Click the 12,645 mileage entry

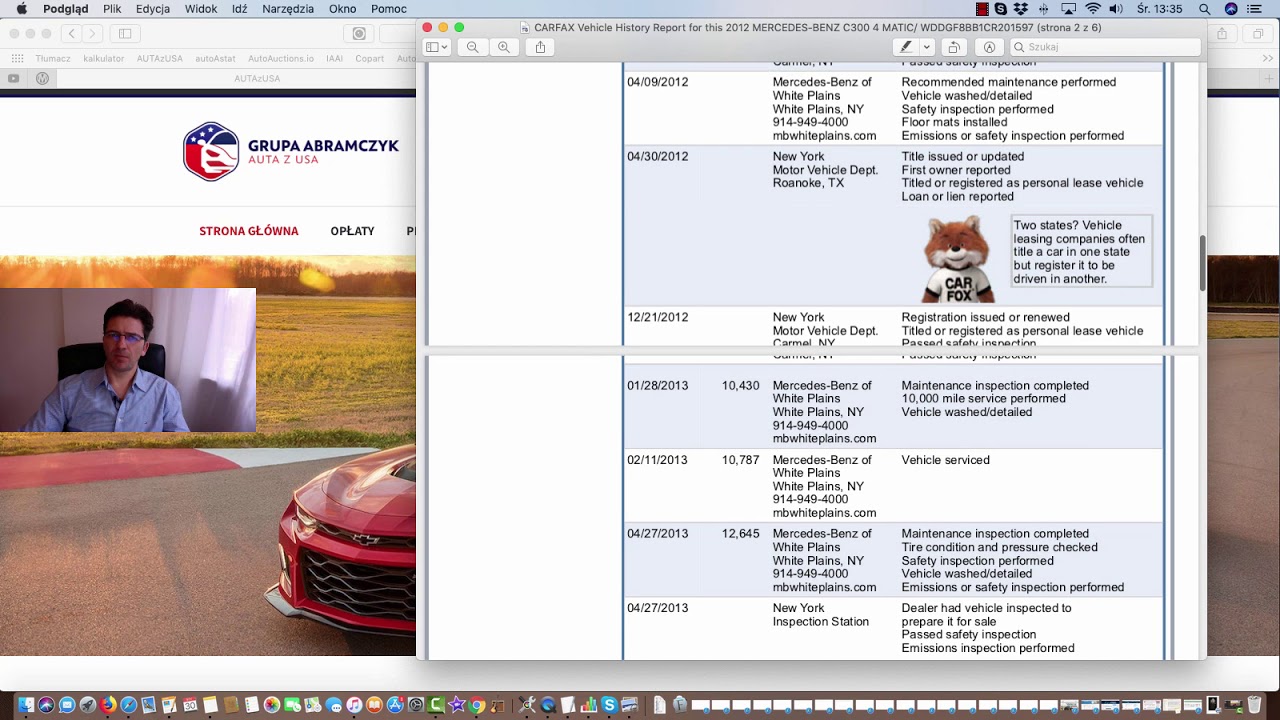[x=740, y=534]
